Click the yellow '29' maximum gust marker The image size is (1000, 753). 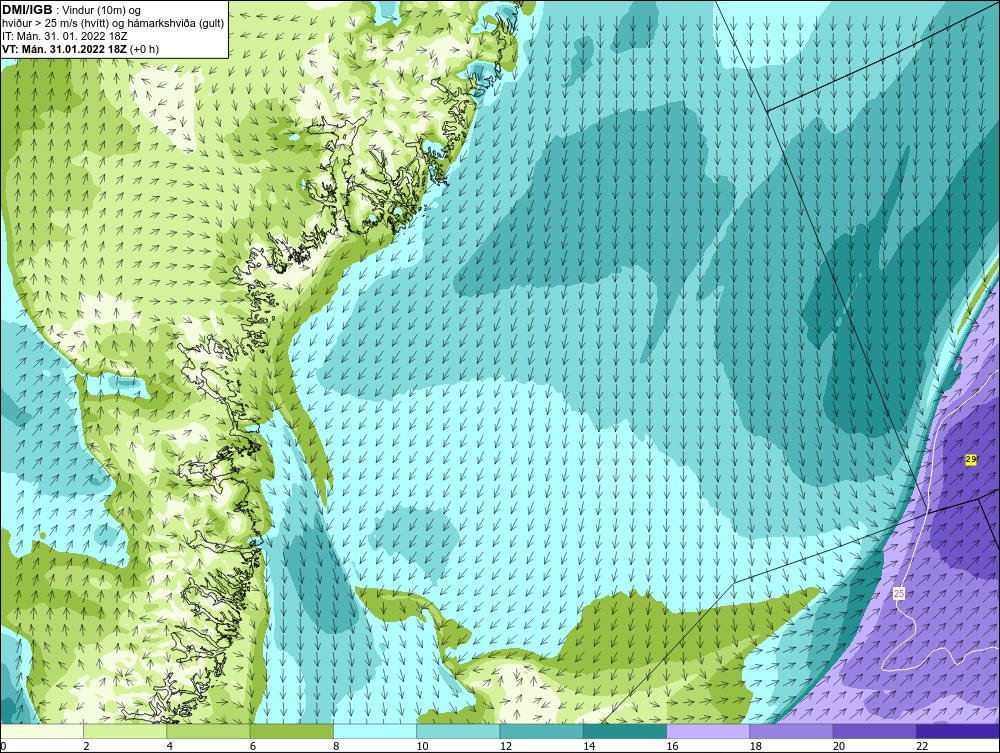click(x=971, y=460)
